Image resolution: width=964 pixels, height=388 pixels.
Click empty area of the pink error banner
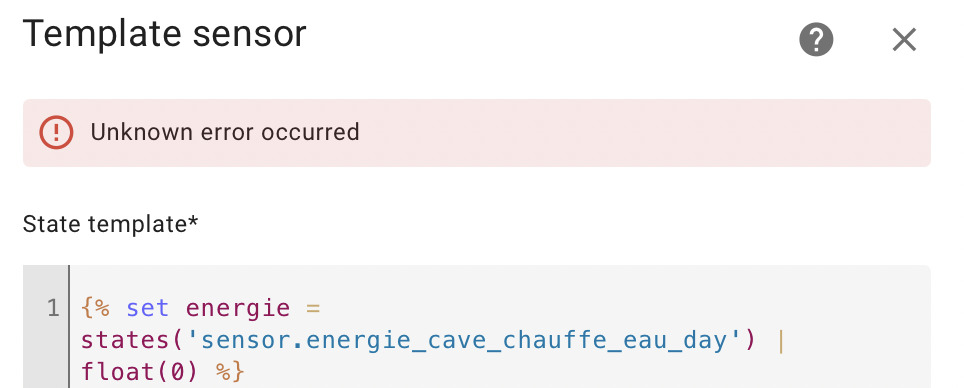646,133
